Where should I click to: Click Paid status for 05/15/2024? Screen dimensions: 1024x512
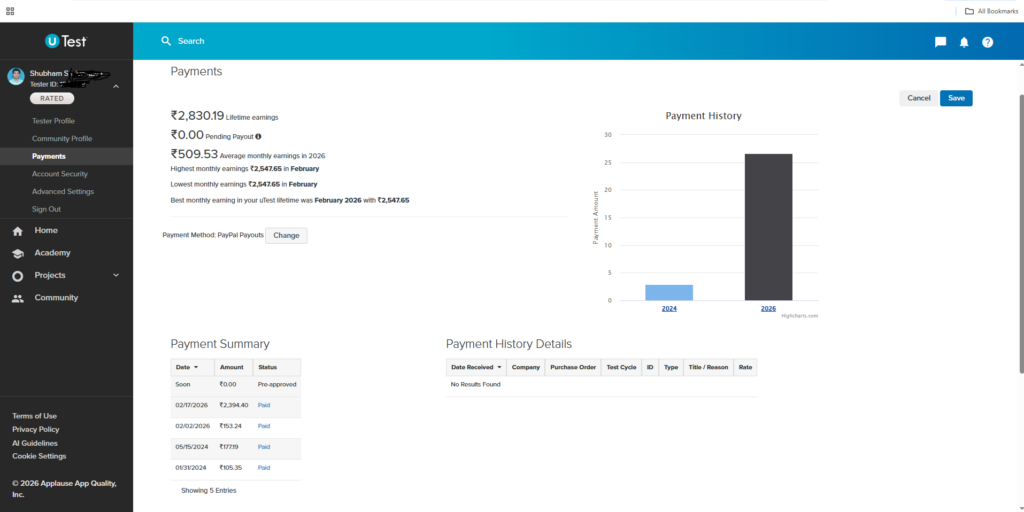[264, 447]
